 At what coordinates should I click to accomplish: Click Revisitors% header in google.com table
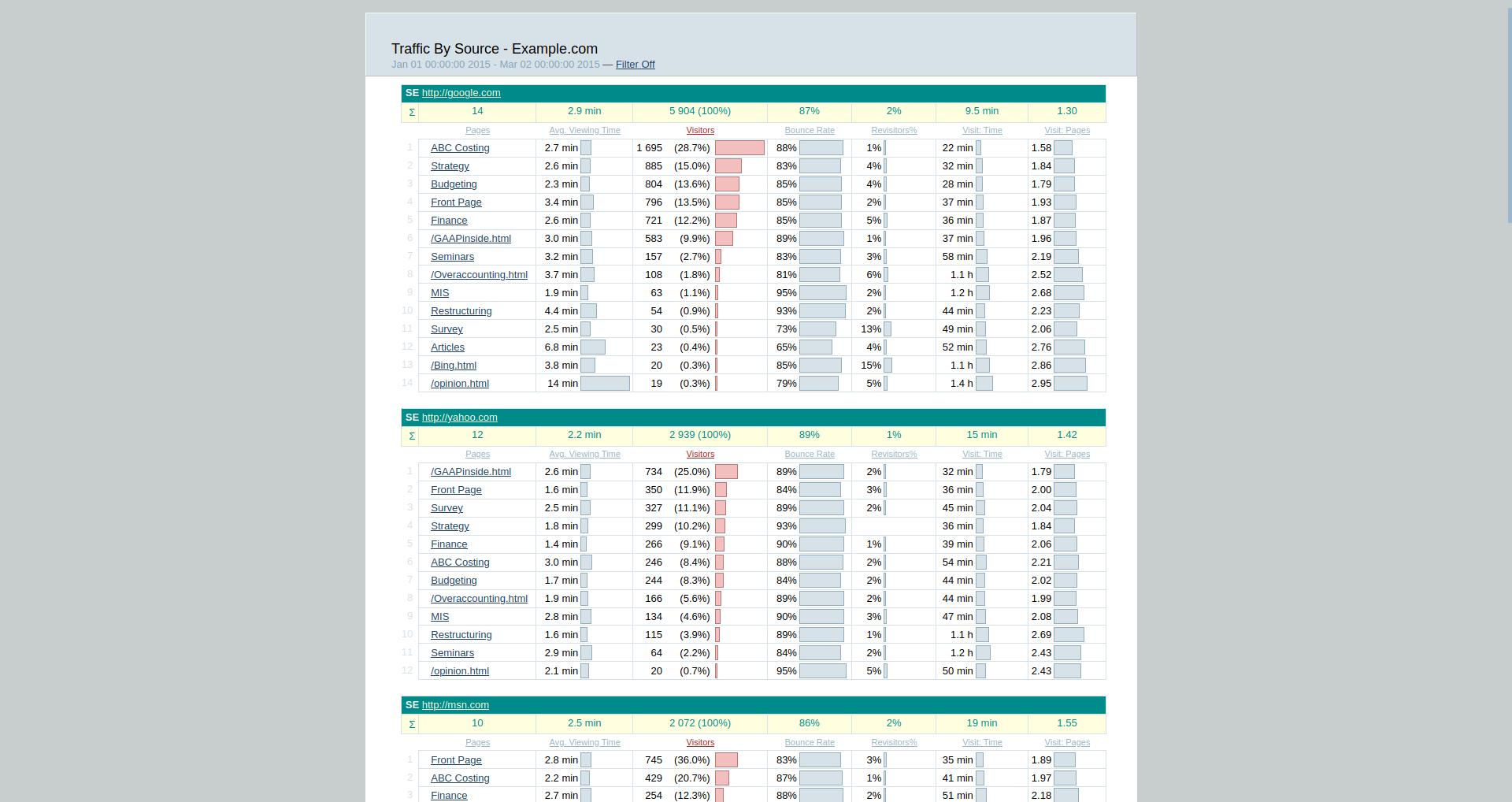(893, 131)
